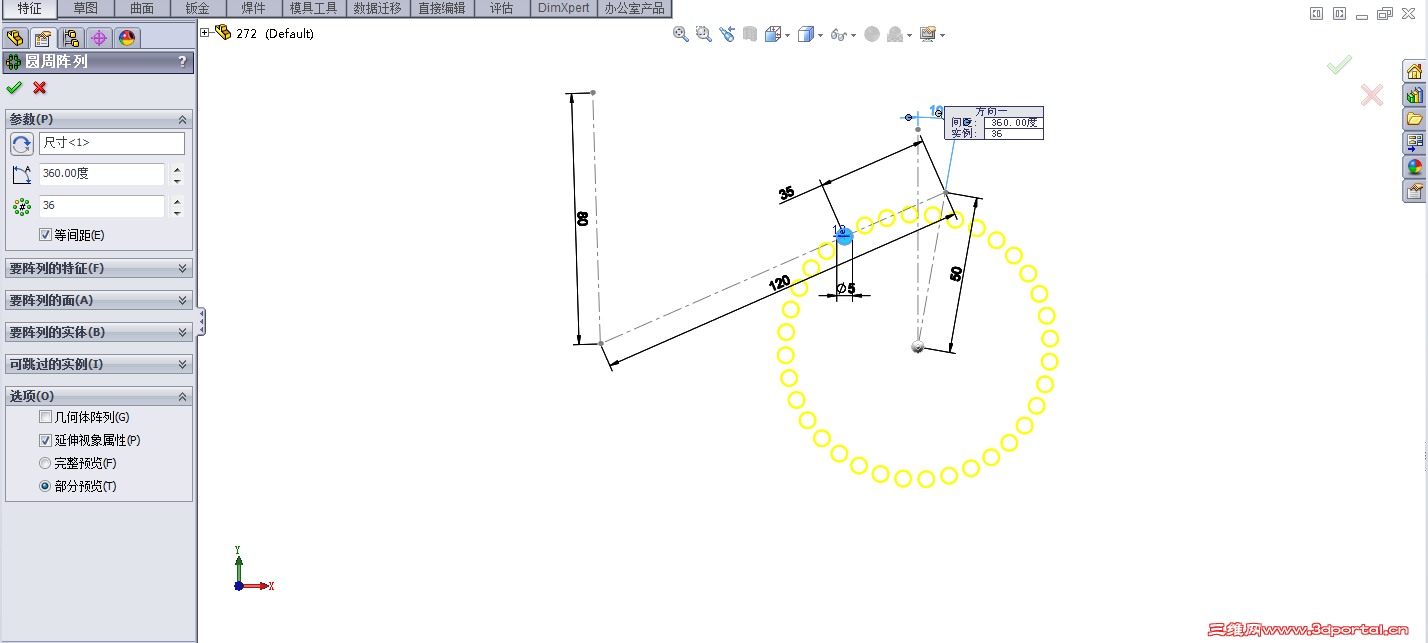Open SolidWorks Resources home tab
The width and height of the screenshot is (1428, 643).
[1414, 72]
